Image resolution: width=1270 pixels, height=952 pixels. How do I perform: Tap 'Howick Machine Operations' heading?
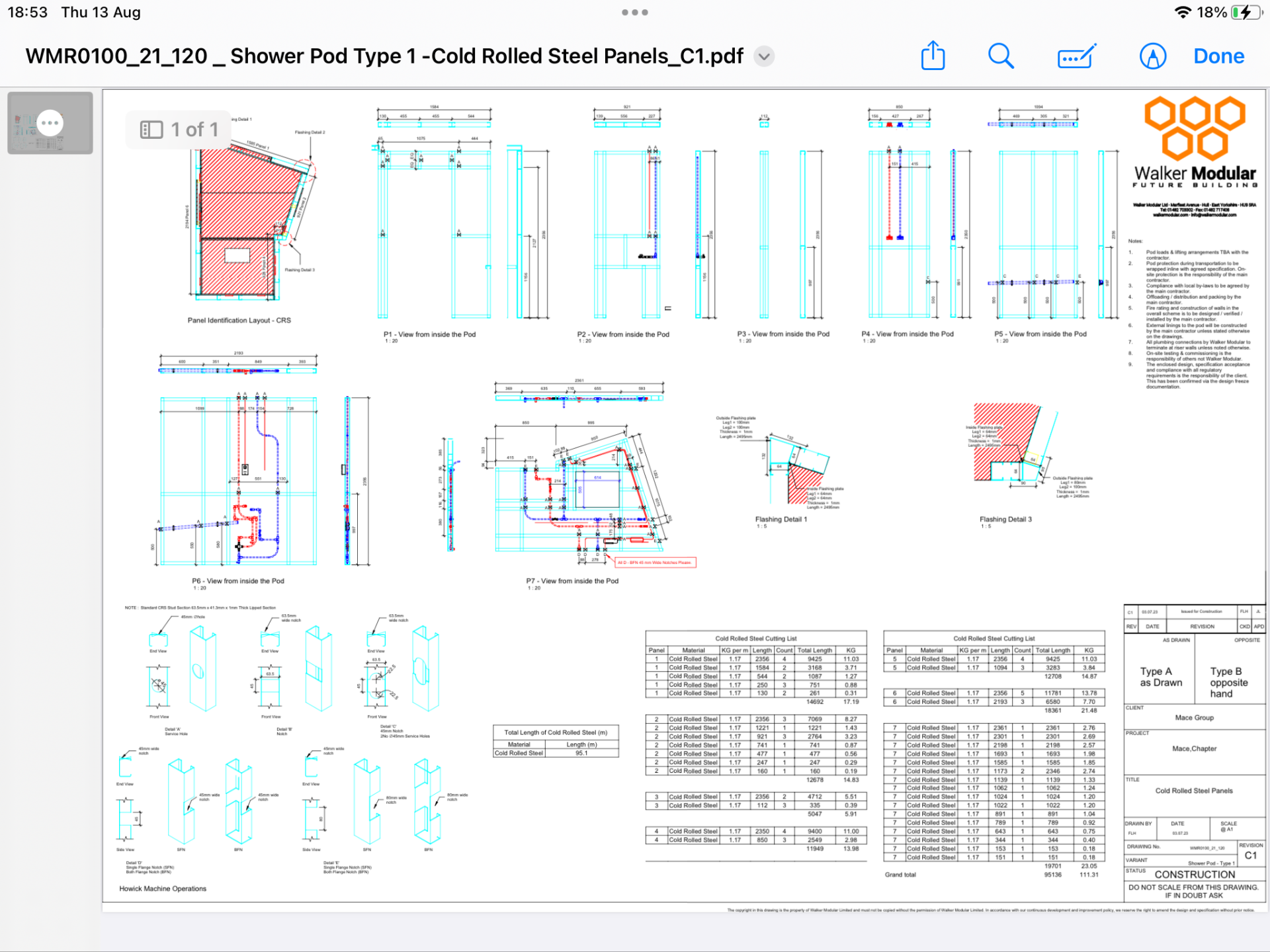click(163, 889)
